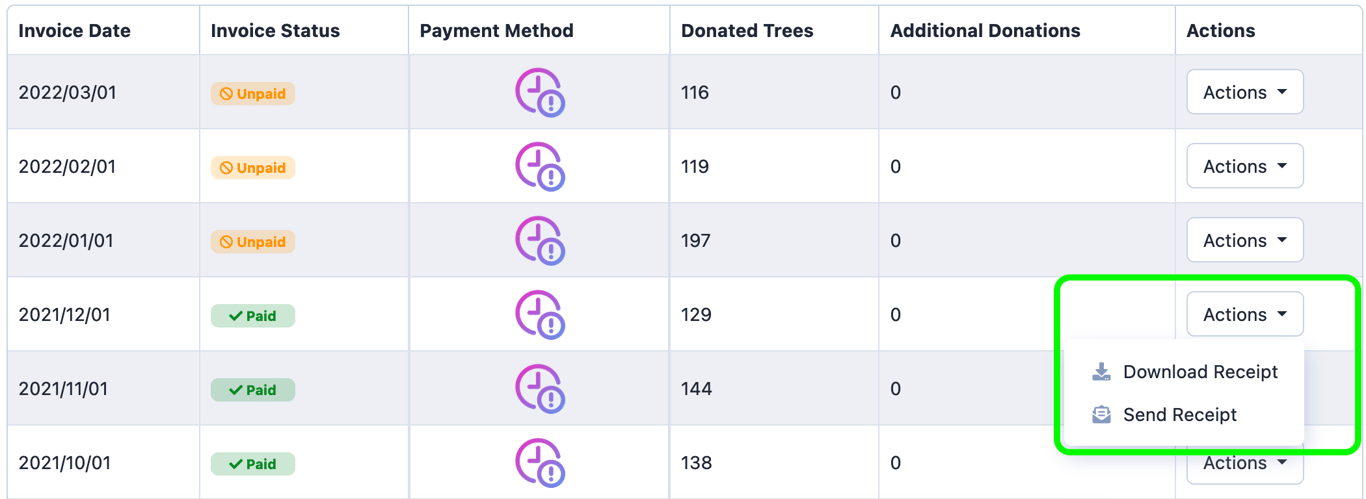
Task: Click payment method icon in 2021/12/01 row
Action: 540,315
